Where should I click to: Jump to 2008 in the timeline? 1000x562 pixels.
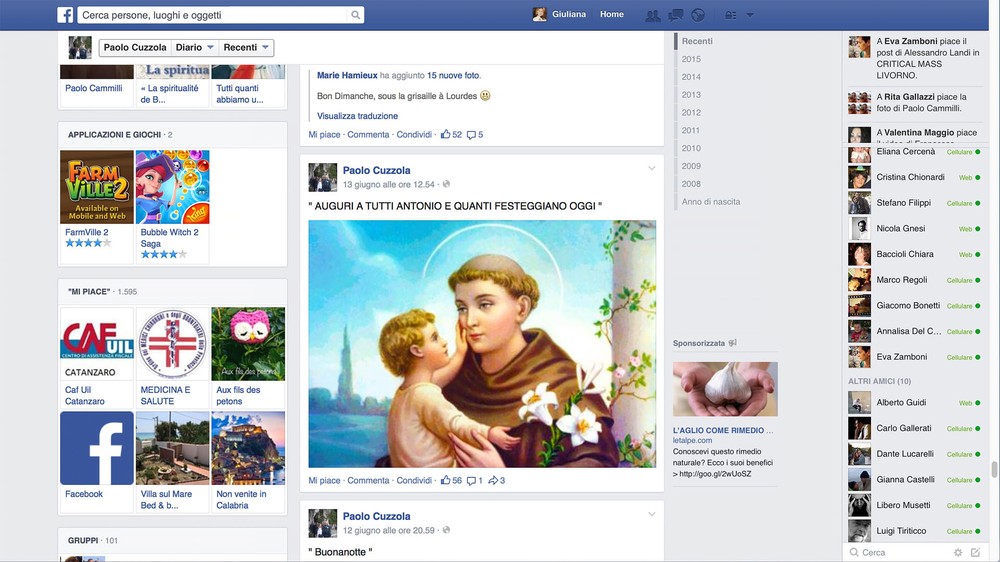pos(691,184)
